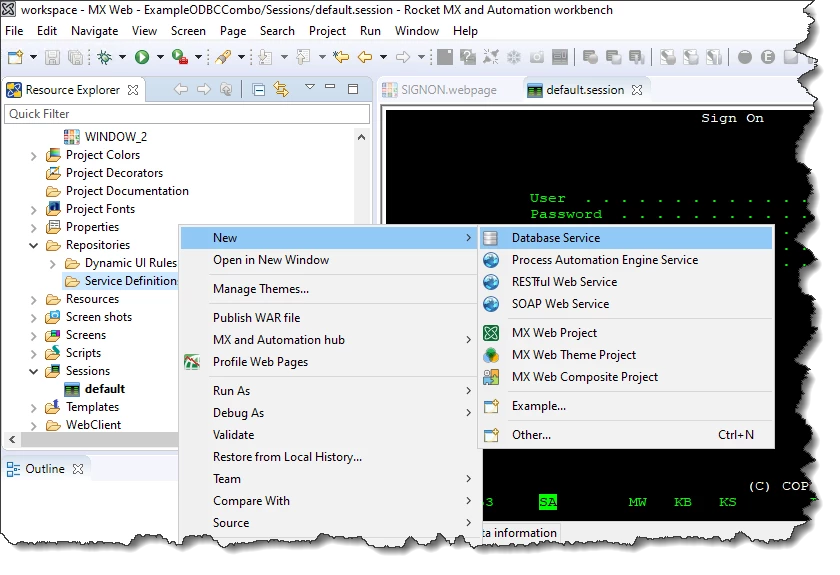Click Resource Explorer back navigation arrow
This screenshot has width=840, height=575.
tap(181, 89)
